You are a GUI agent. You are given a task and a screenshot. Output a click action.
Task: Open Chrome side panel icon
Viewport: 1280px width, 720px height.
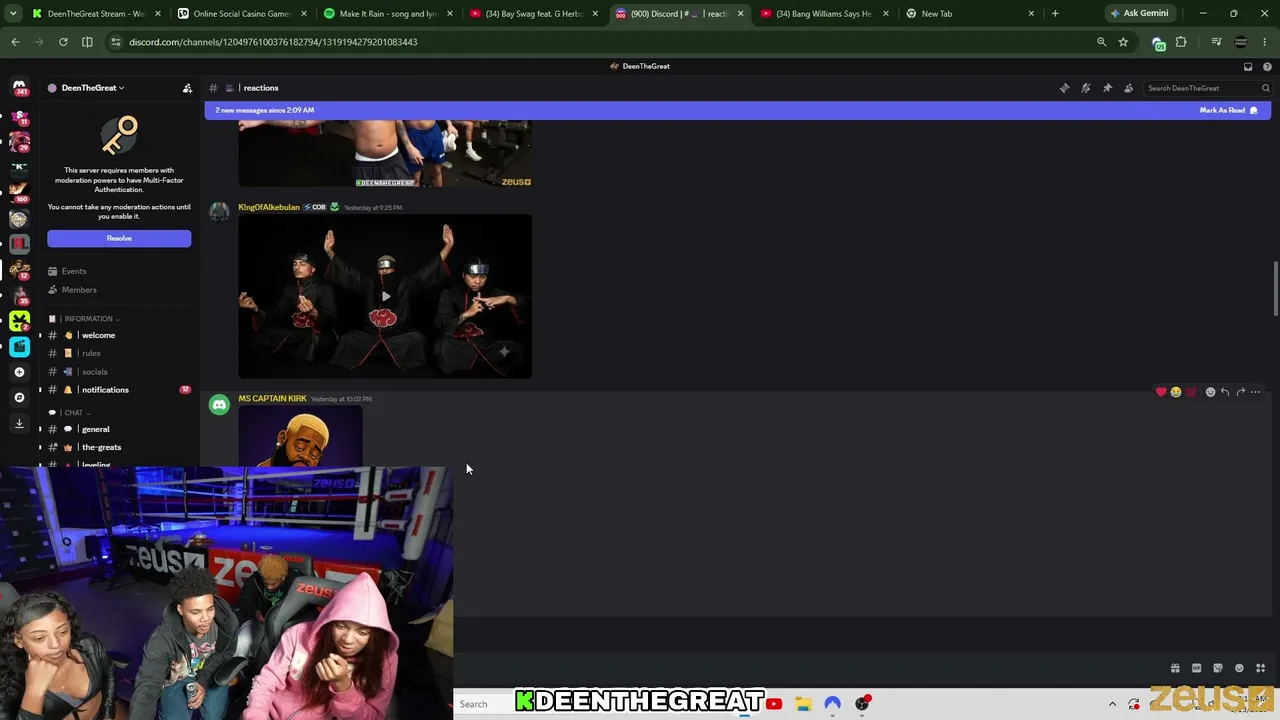(x=87, y=42)
